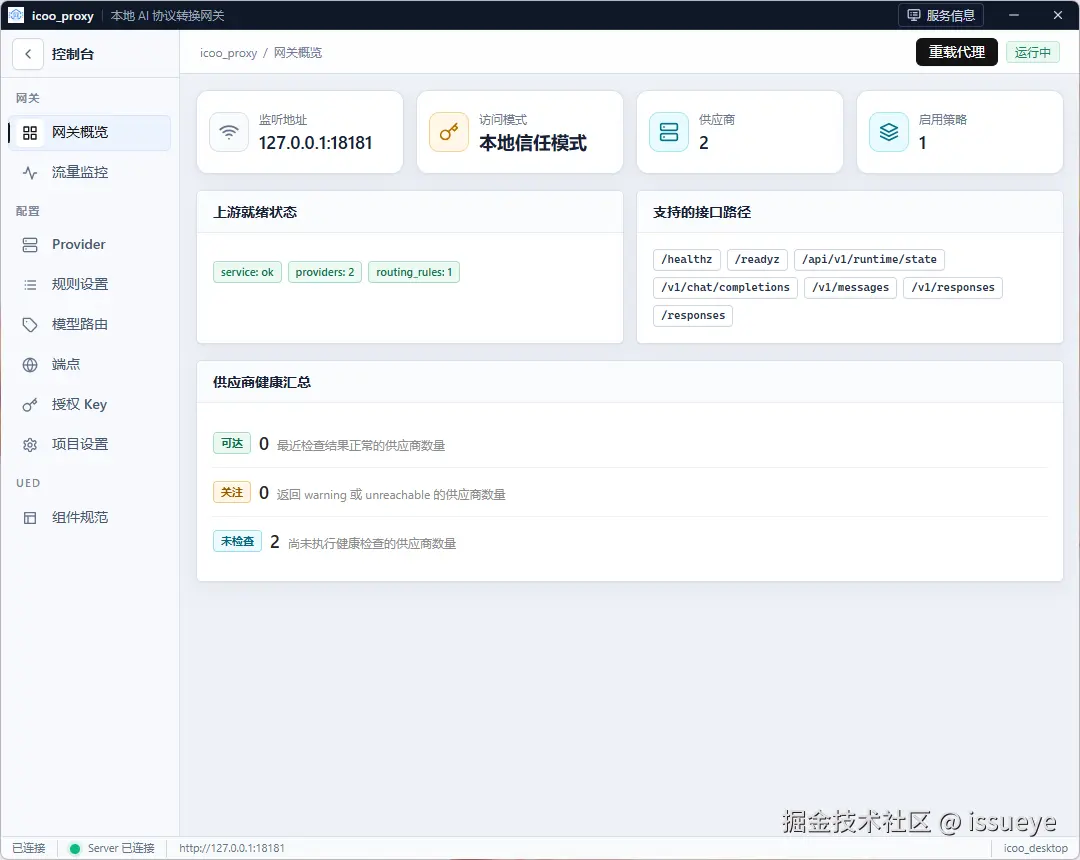This screenshot has width=1080, height=860.
Task: Click the monitor icon in 服务信息 button
Action: click(913, 15)
